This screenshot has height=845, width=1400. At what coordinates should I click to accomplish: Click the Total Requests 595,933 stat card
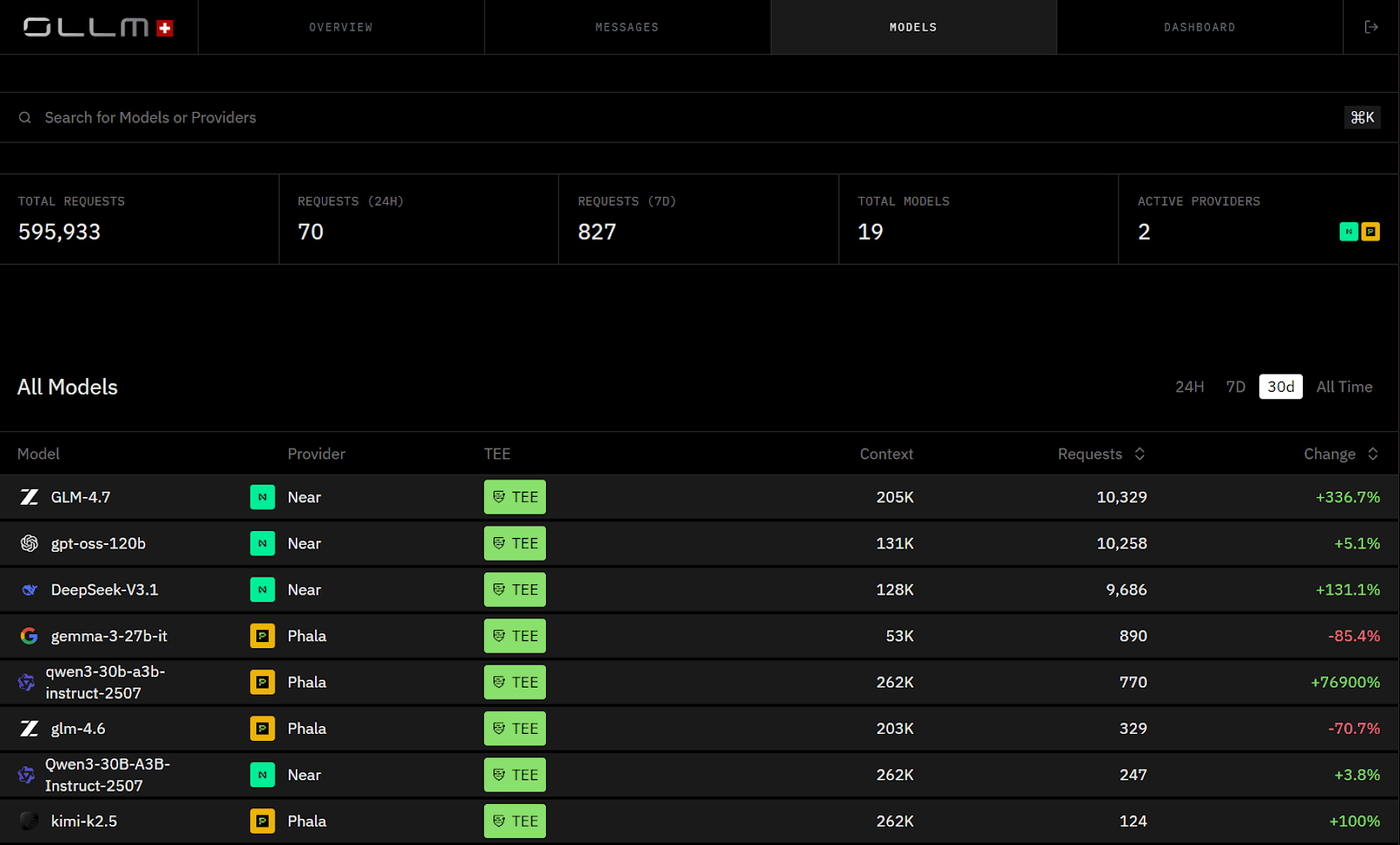(x=139, y=220)
